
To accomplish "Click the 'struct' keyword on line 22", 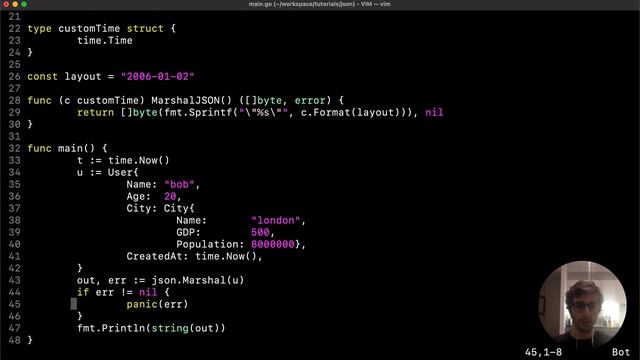I will point(145,29).
